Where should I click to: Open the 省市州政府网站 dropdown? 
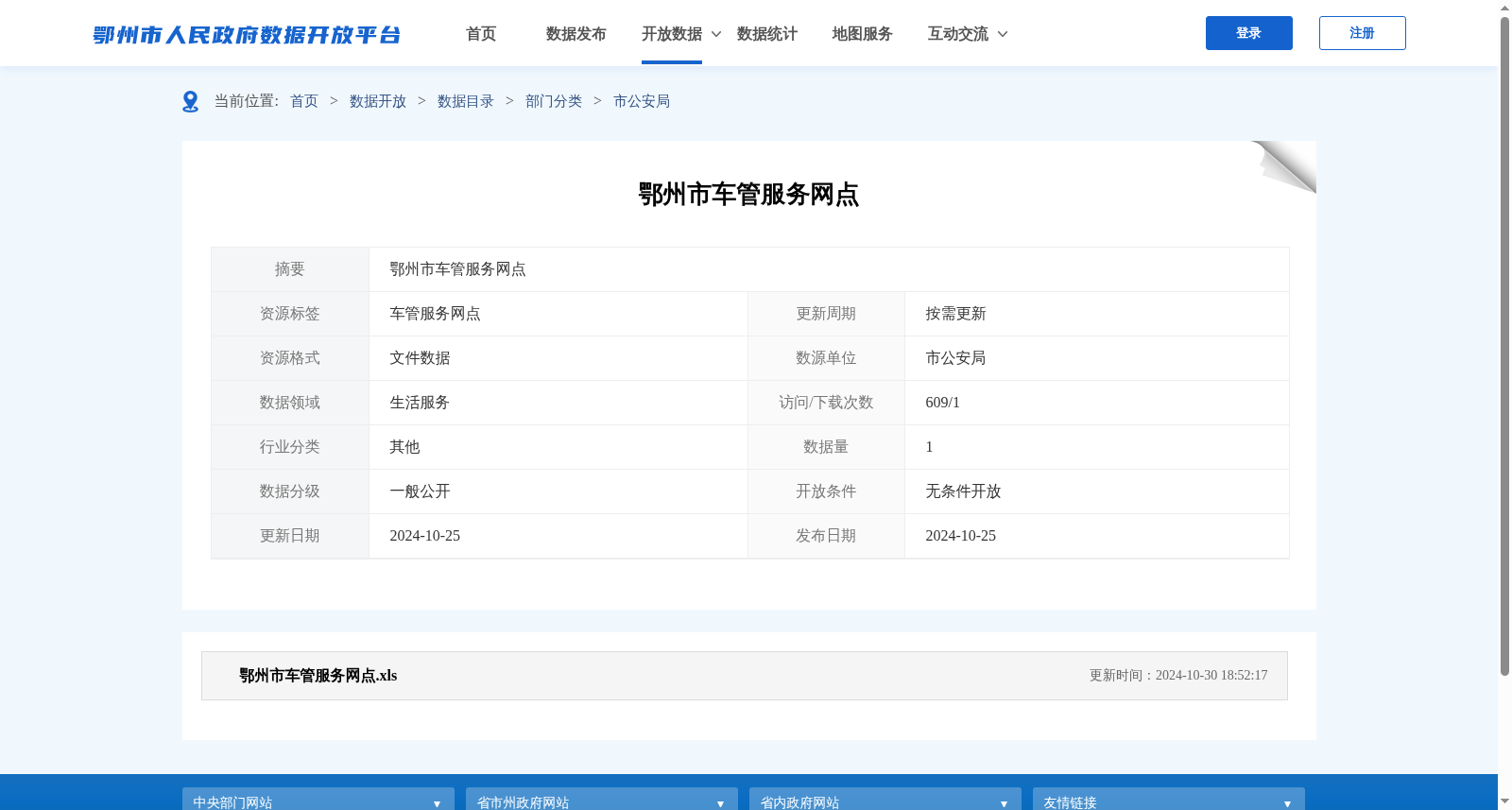(602, 800)
